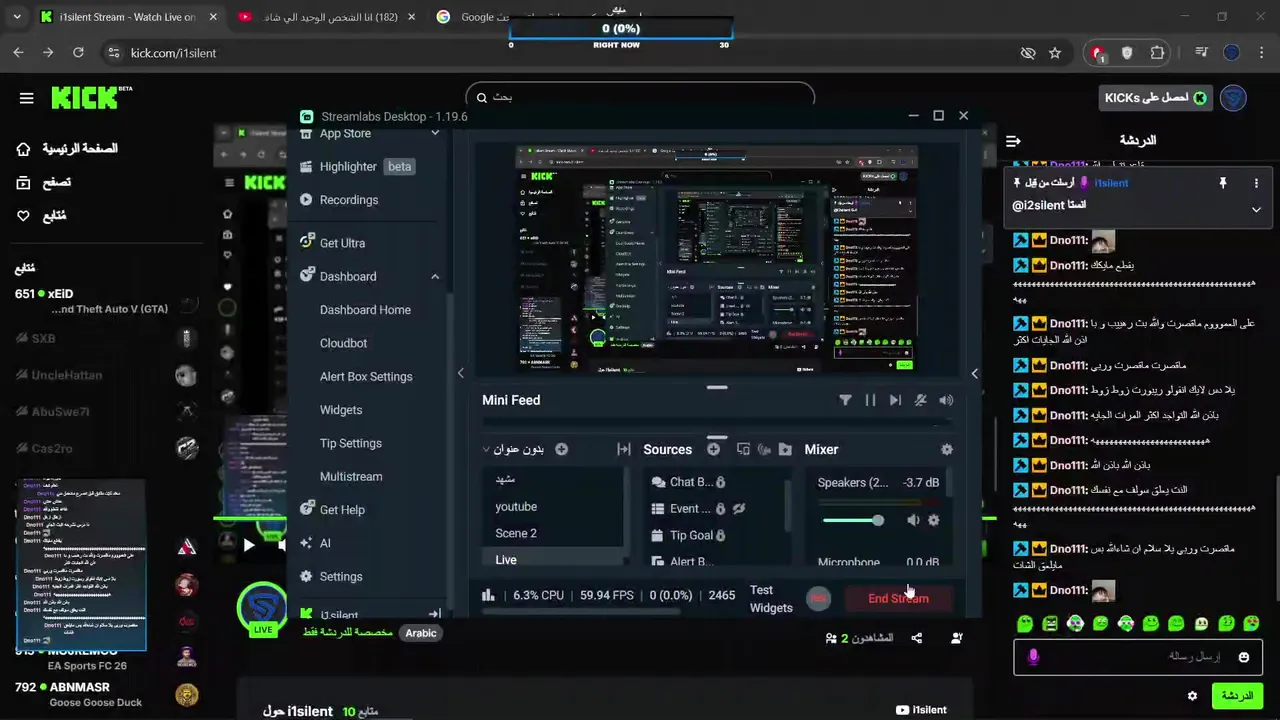Toggle the REC recording button

[x=818, y=598]
